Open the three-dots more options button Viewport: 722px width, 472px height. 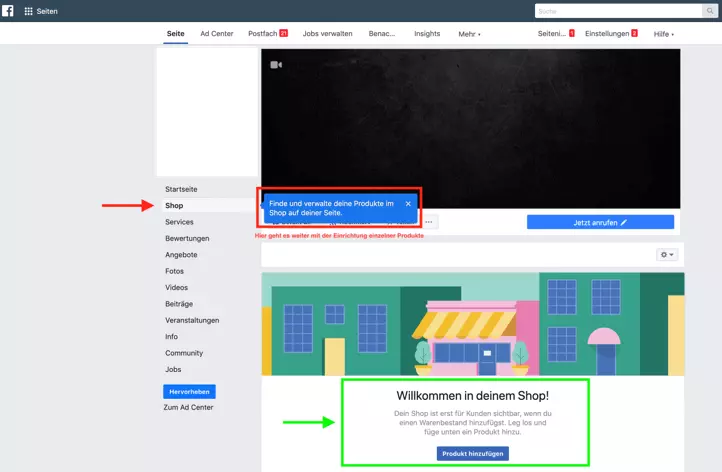(429, 222)
